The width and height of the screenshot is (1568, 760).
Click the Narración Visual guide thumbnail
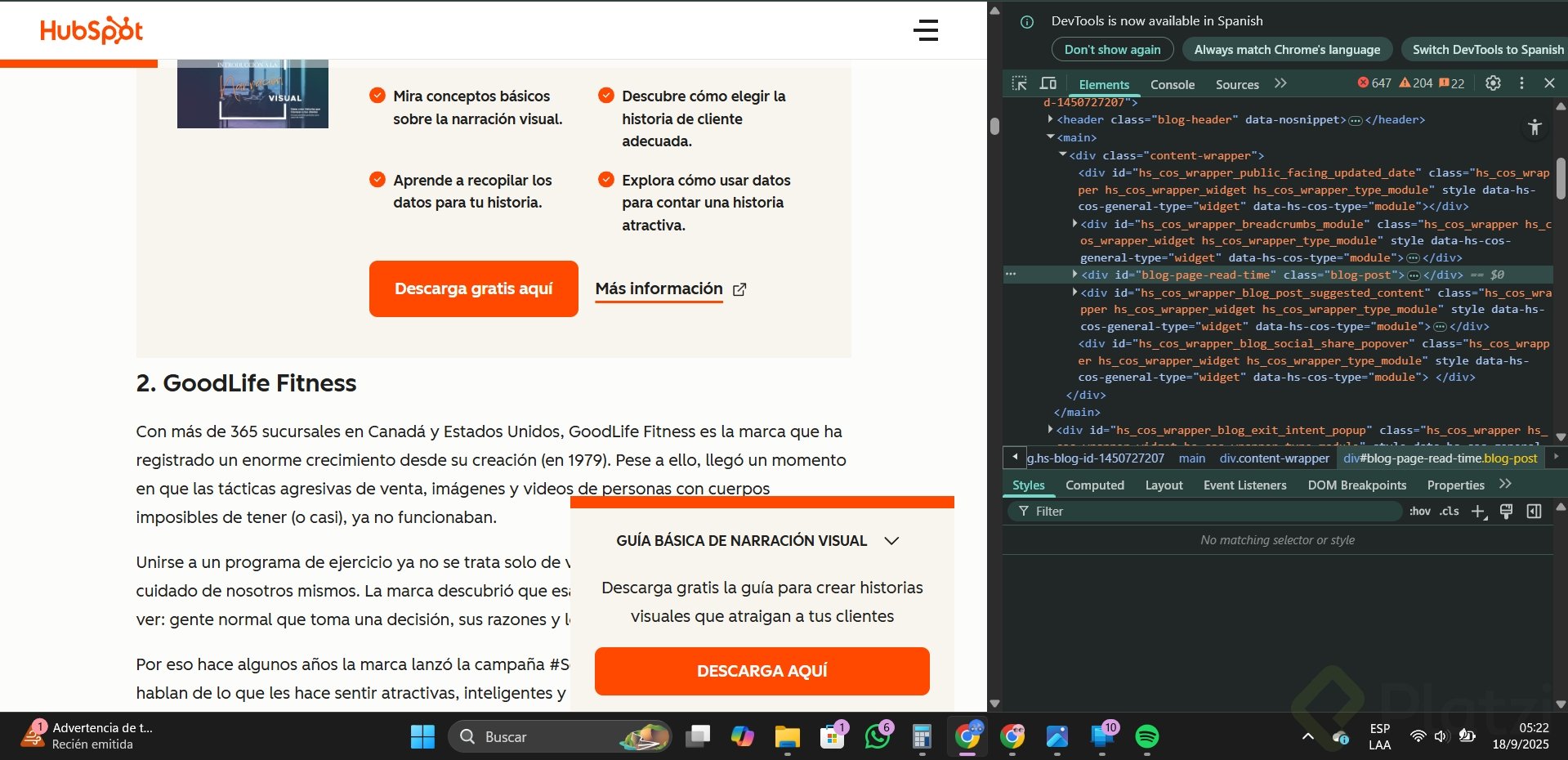click(252, 94)
